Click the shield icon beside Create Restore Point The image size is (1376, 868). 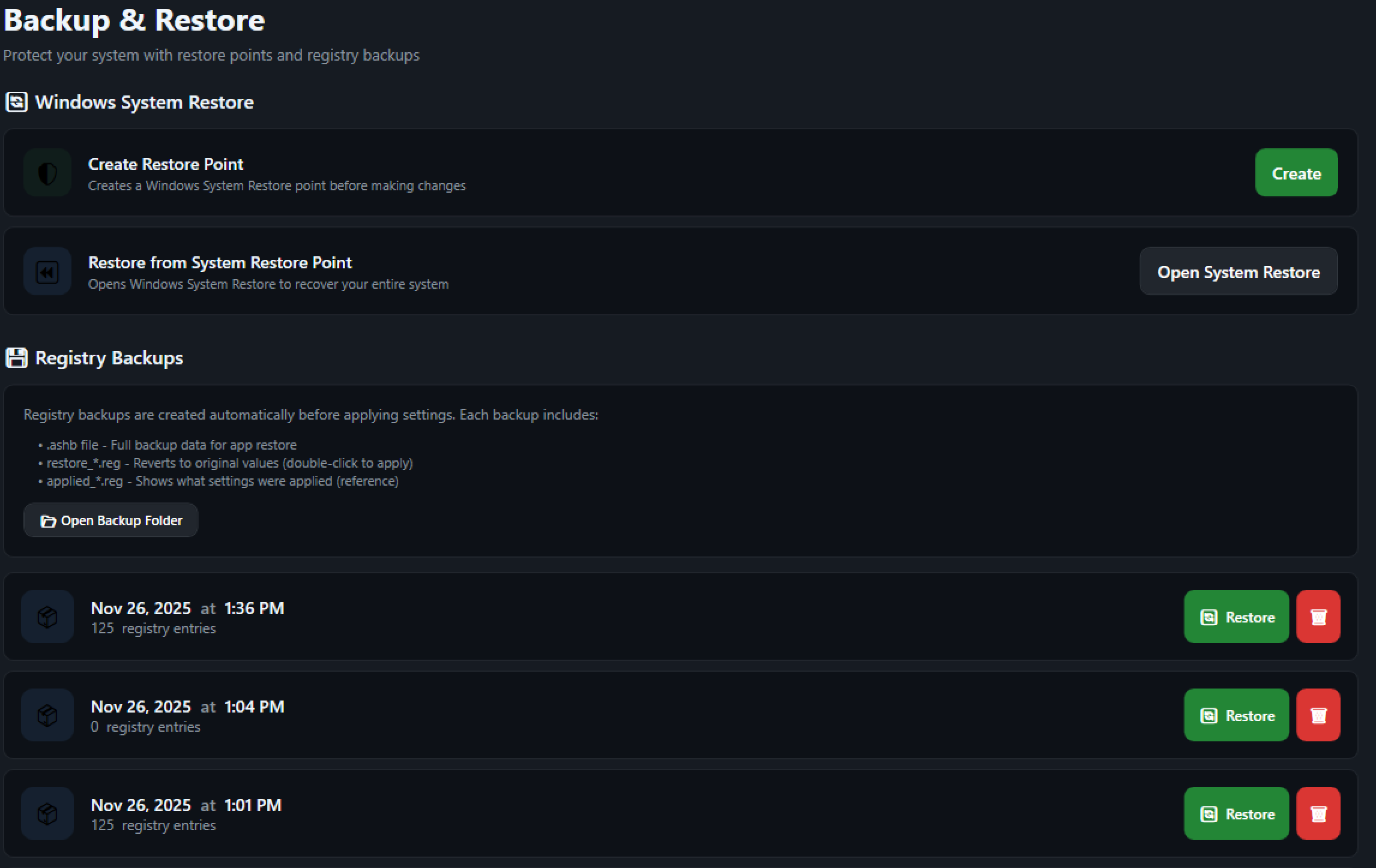[47, 173]
